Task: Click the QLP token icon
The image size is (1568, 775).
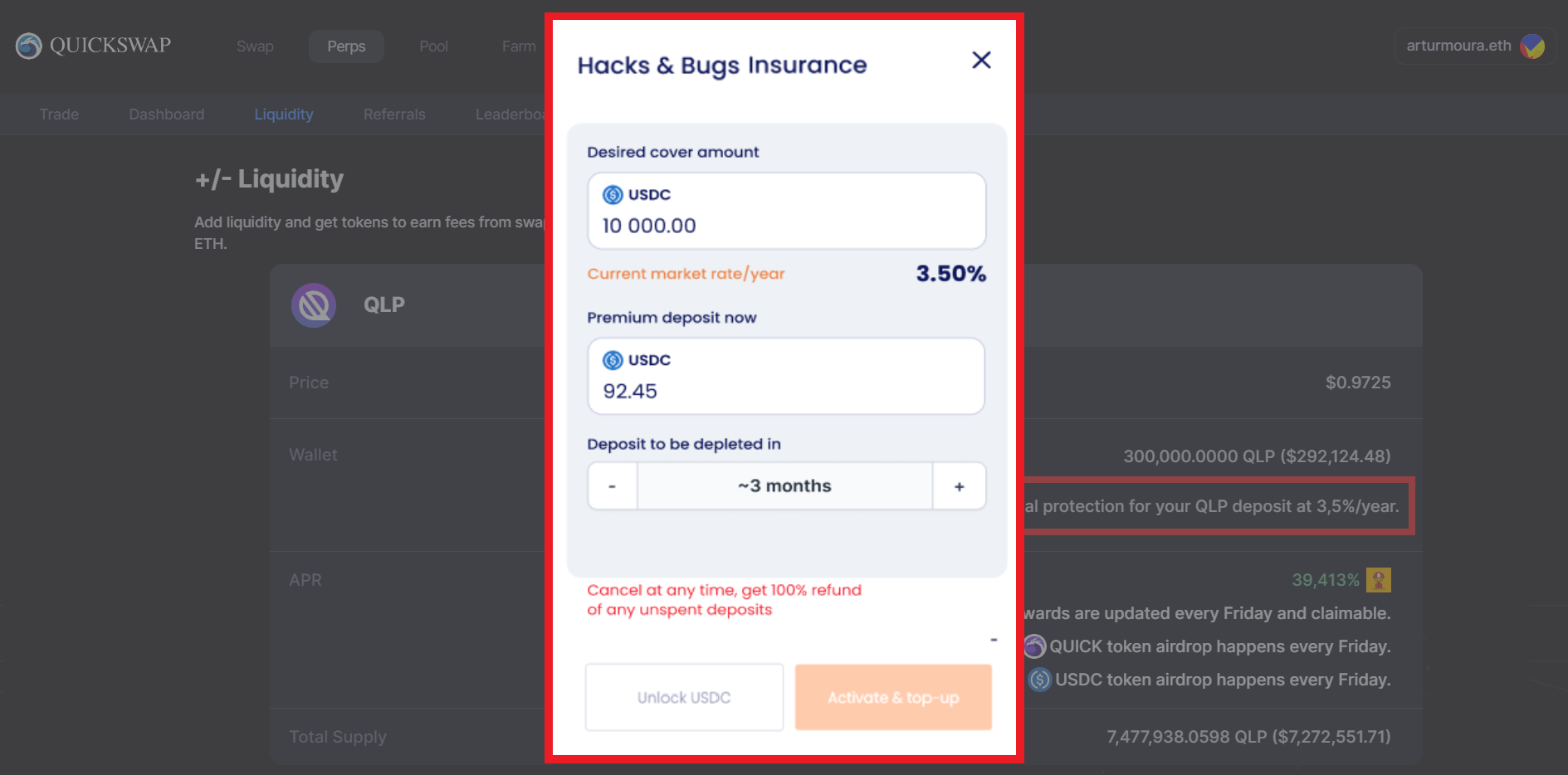Action: click(x=314, y=305)
